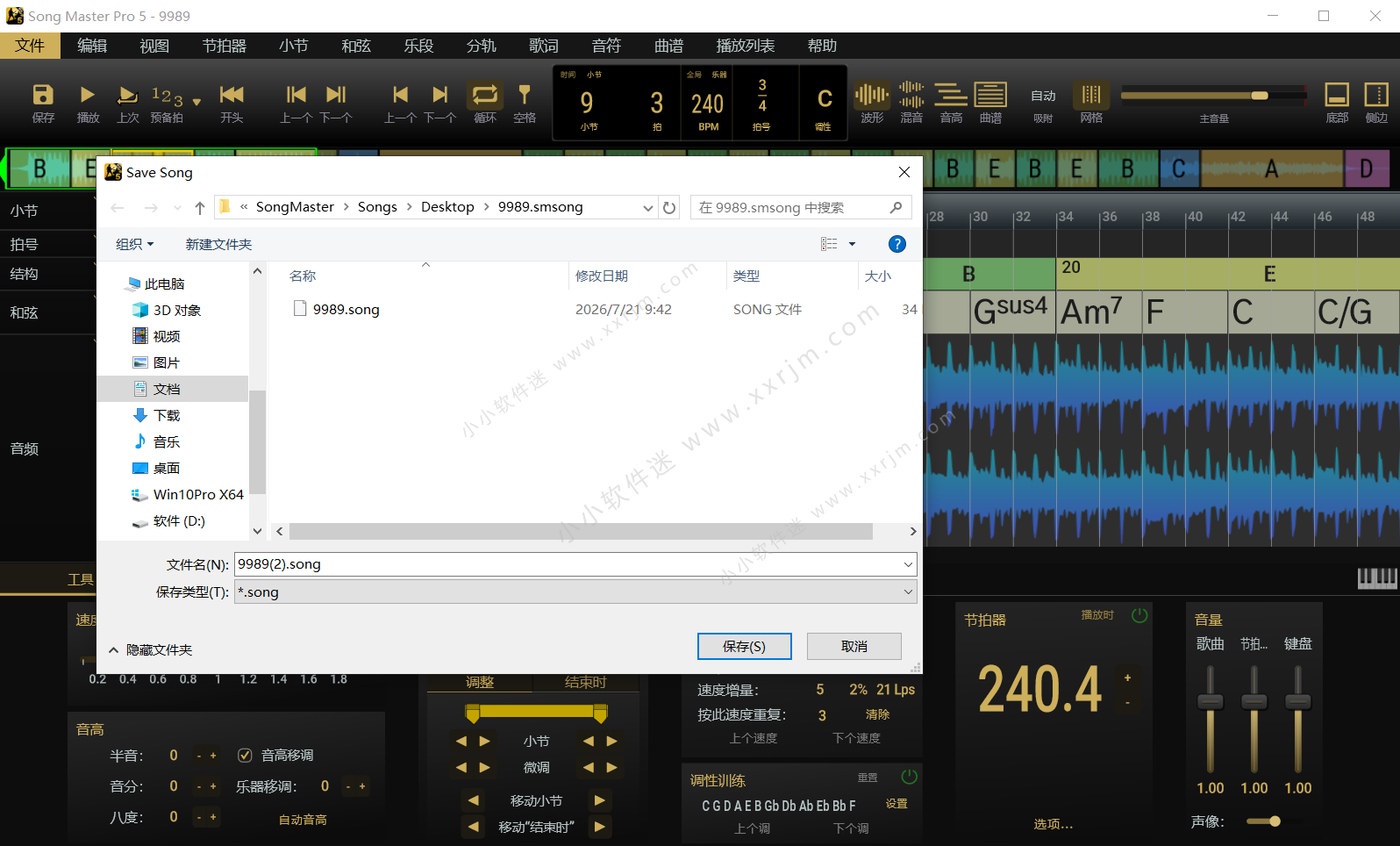
Task: Toggle the 底部 bottom panel icon
Action: click(x=1337, y=95)
